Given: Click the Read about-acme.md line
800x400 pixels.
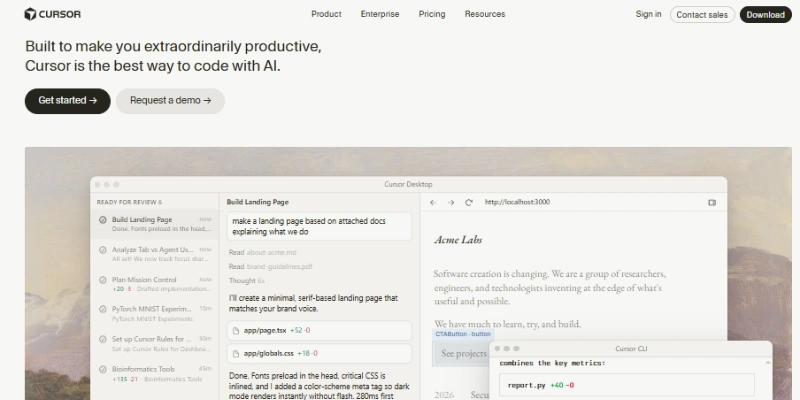Looking at the screenshot, I should 262,253.
